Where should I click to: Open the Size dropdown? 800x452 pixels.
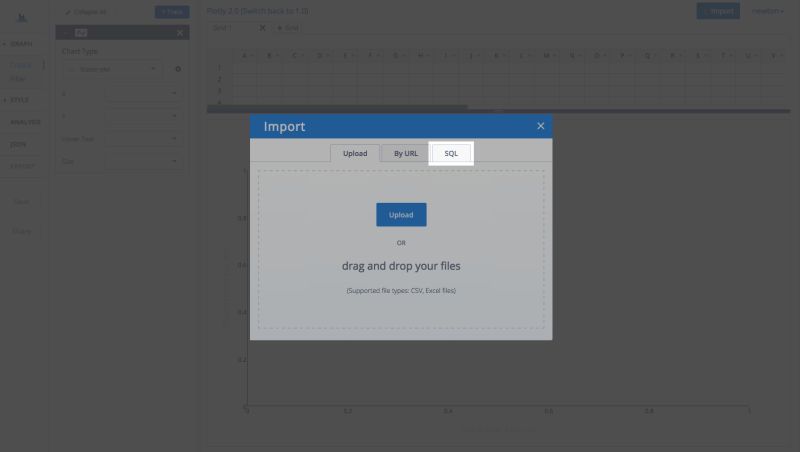coord(143,161)
